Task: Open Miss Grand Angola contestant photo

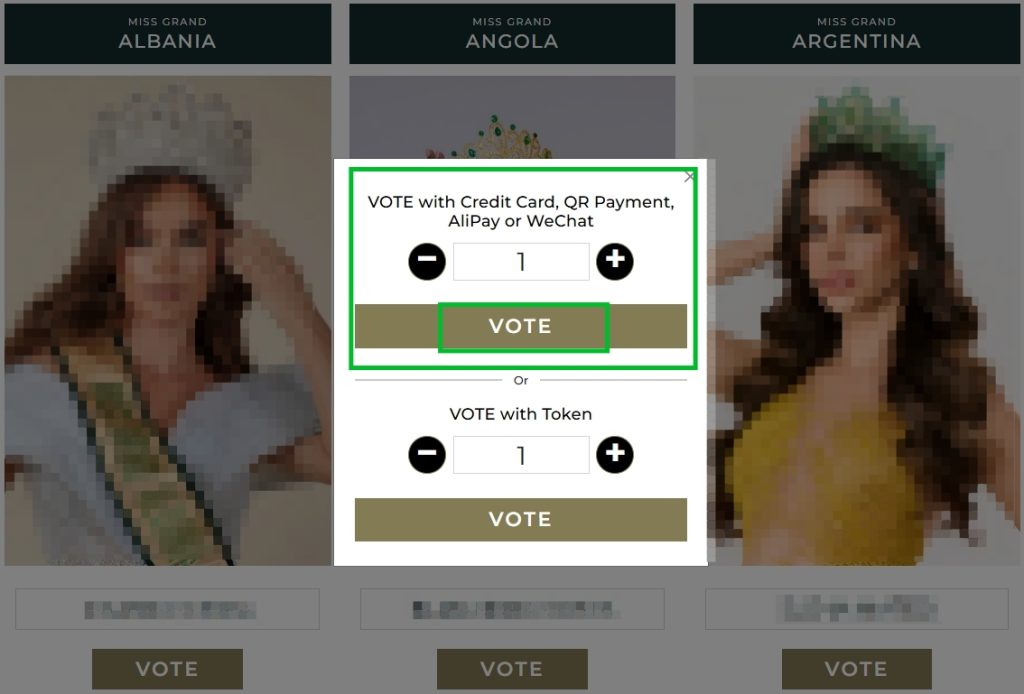Action: click(512, 118)
